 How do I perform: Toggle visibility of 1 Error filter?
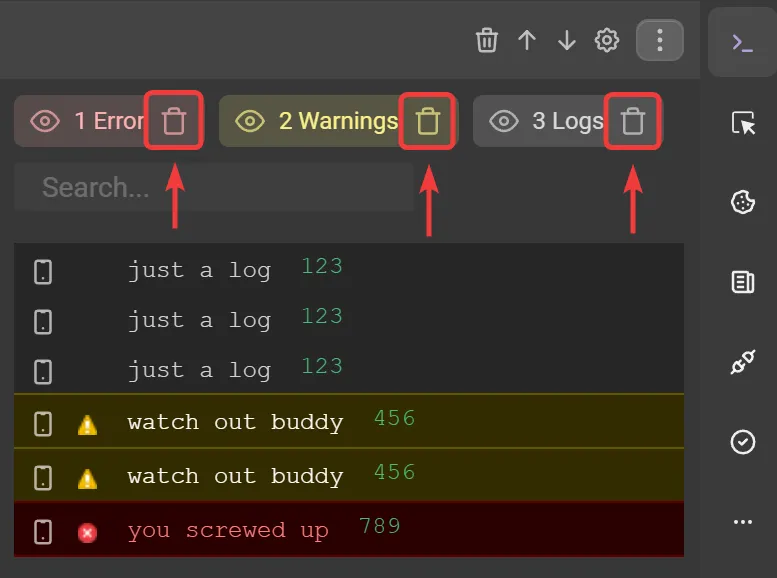click(x=45, y=121)
